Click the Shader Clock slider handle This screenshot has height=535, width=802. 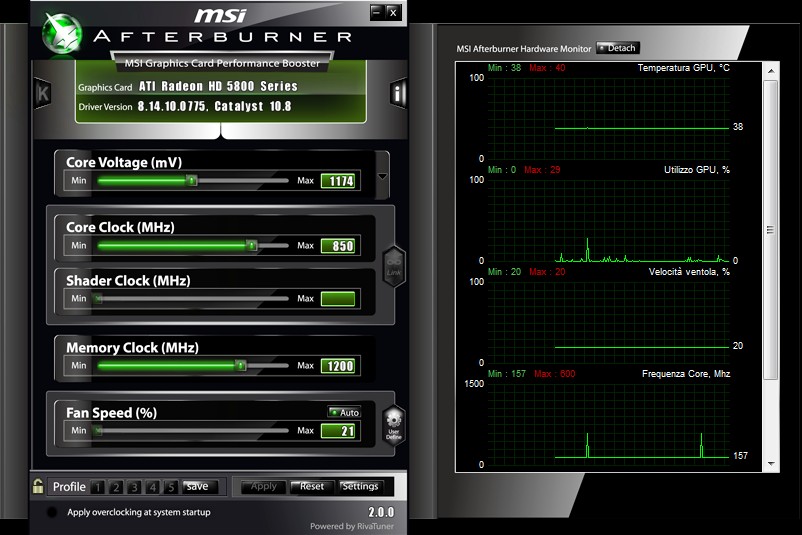[x=98, y=299]
